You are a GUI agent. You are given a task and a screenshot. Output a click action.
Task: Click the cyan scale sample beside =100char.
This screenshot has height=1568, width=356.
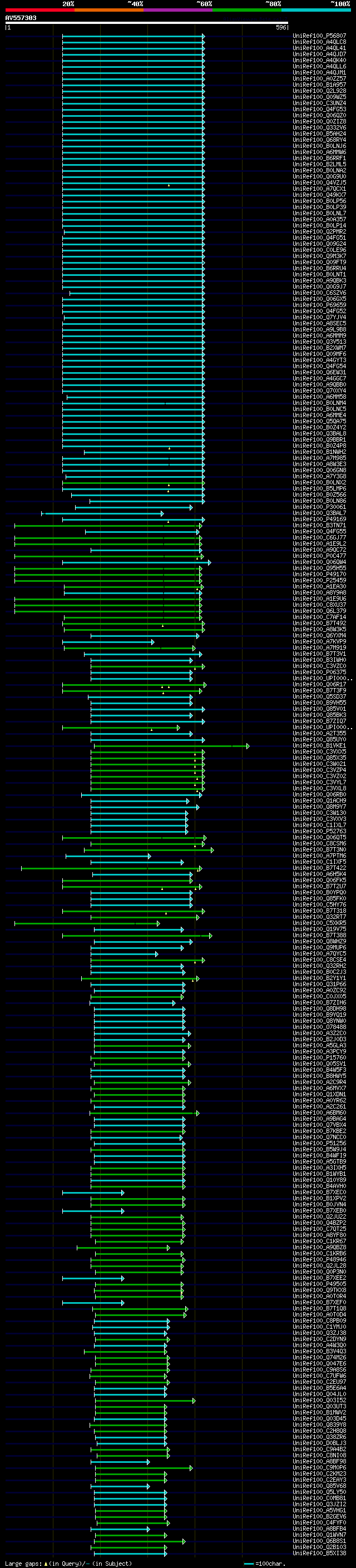click(x=248, y=1563)
